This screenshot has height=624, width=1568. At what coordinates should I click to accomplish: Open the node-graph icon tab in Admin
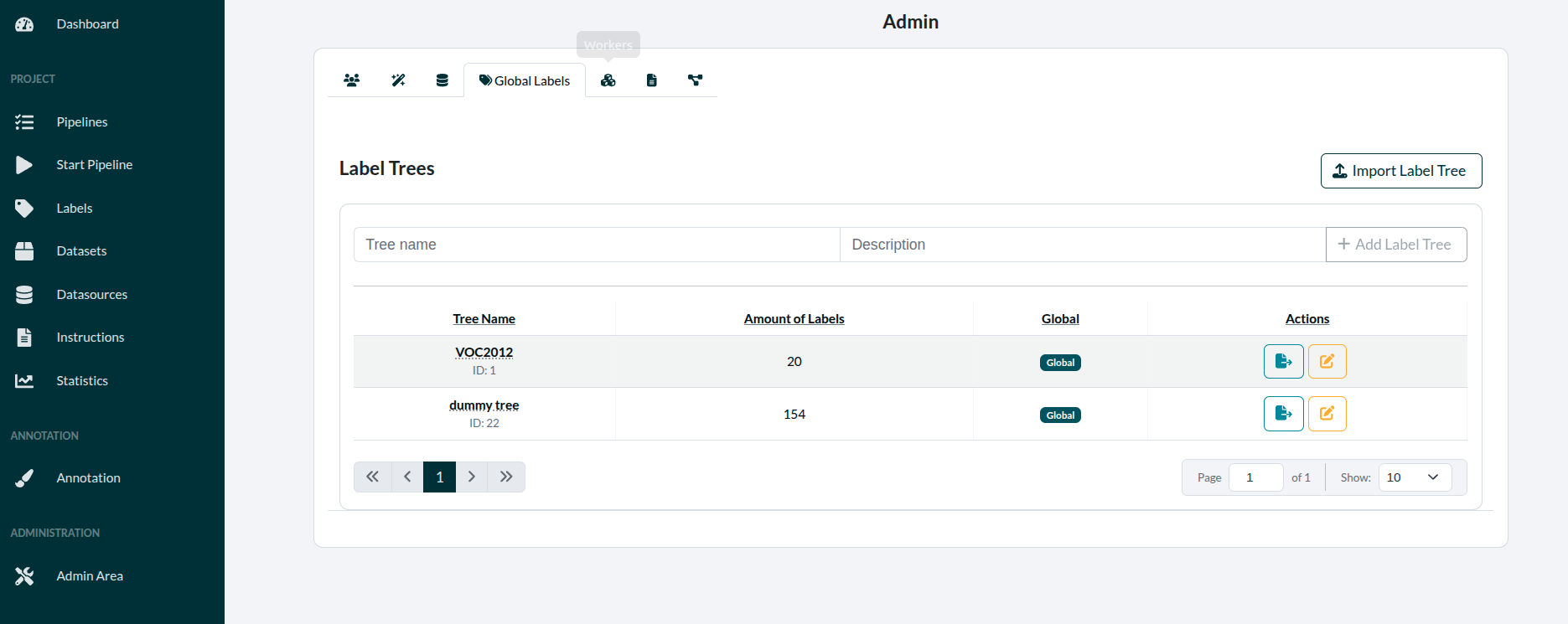click(696, 80)
